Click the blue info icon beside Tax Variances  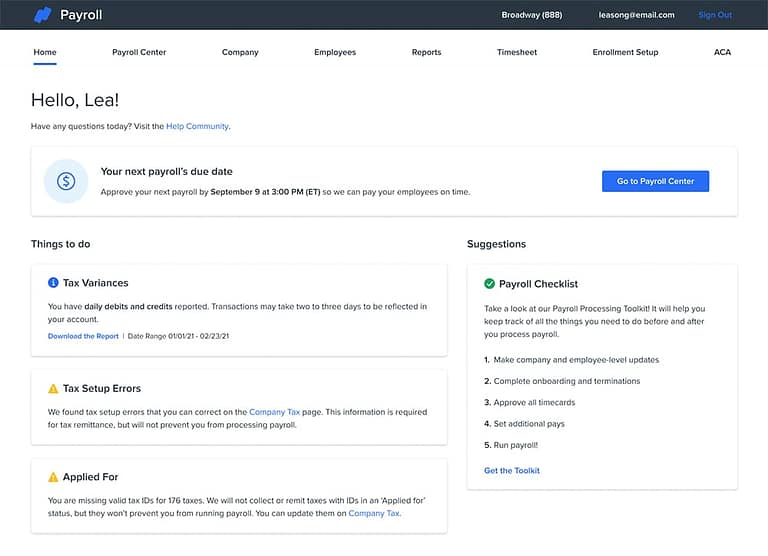click(x=53, y=283)
